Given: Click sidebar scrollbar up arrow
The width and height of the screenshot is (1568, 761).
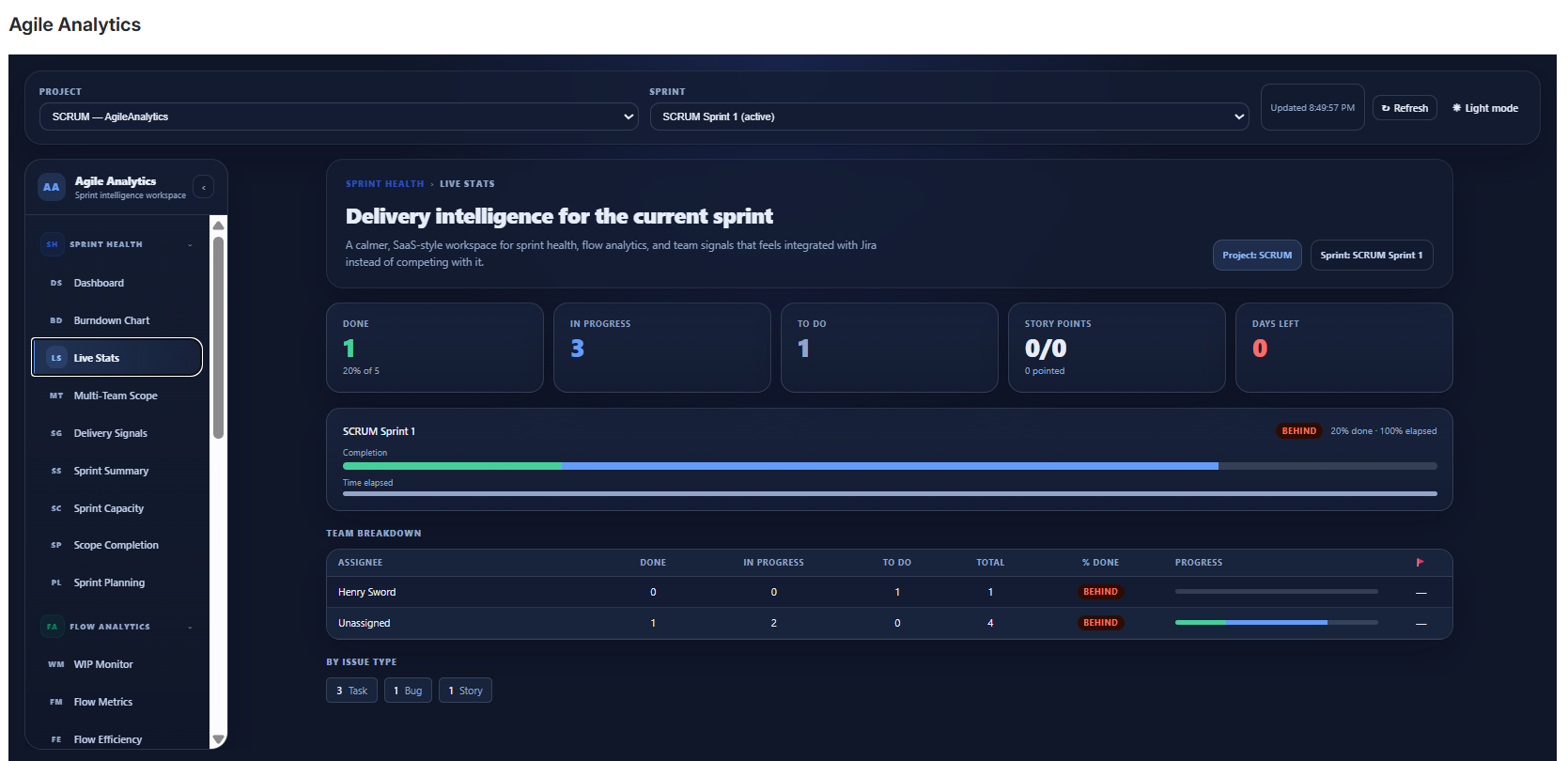Looking at the screenshot, I should pyautogui.click(x=219, y=225).
